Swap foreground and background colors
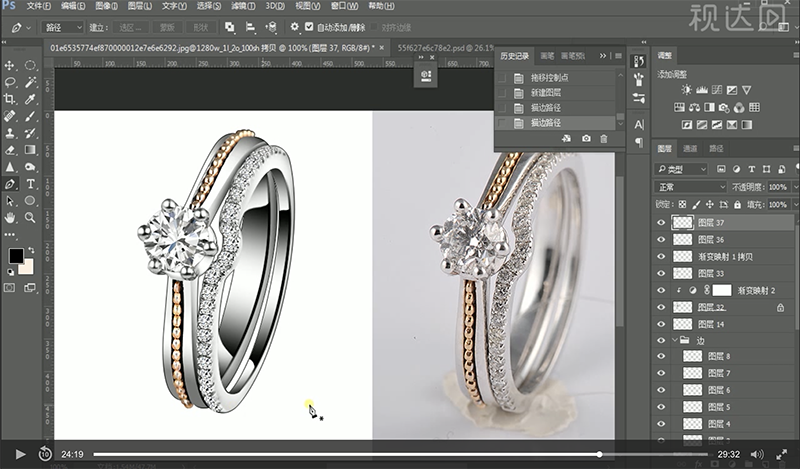Viewport: 800px width, 469px height. click(31, 250)
